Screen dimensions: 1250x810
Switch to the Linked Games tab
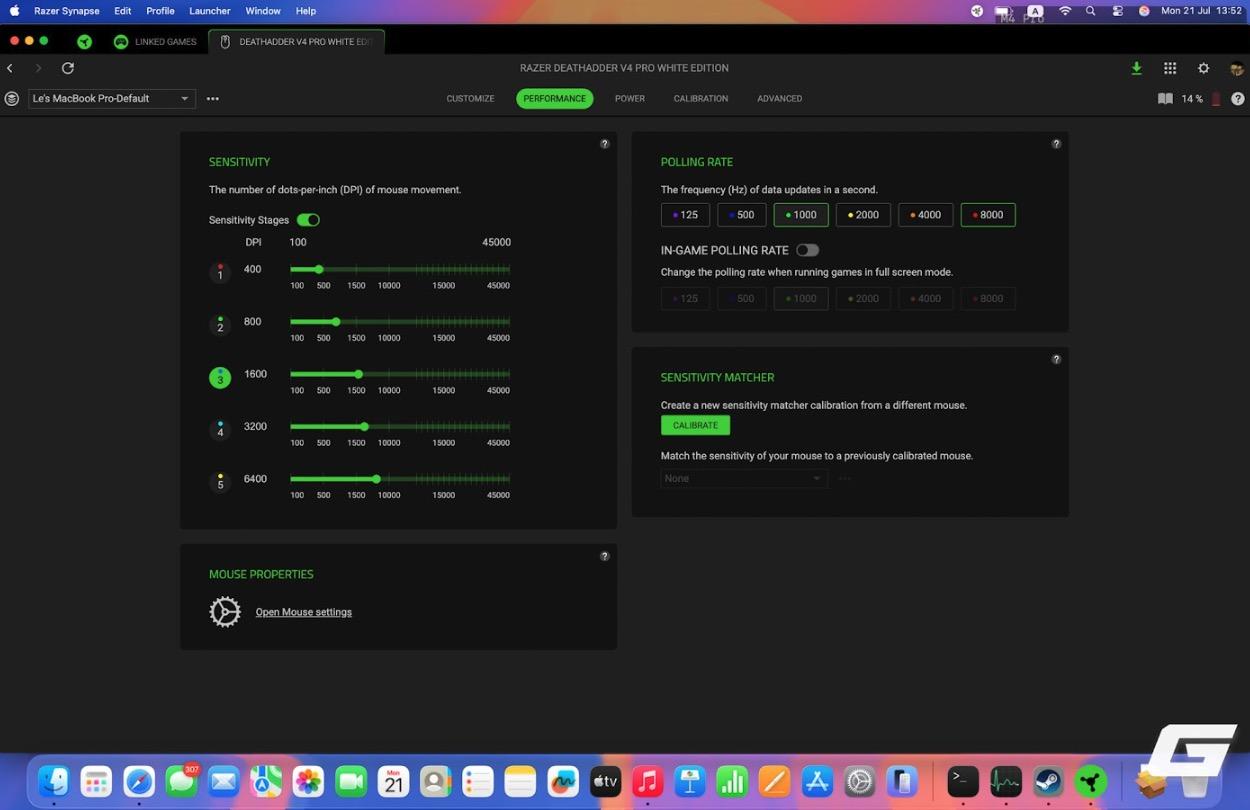tap(156, 42)
